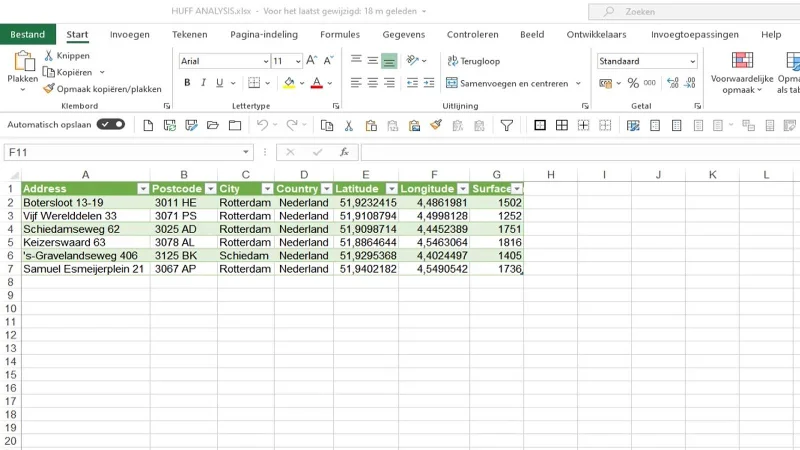Click scissors cut icon in quick toolbar
Image resolution: width=800 pixels, height=450 pixels.
(x=348, y=125)
